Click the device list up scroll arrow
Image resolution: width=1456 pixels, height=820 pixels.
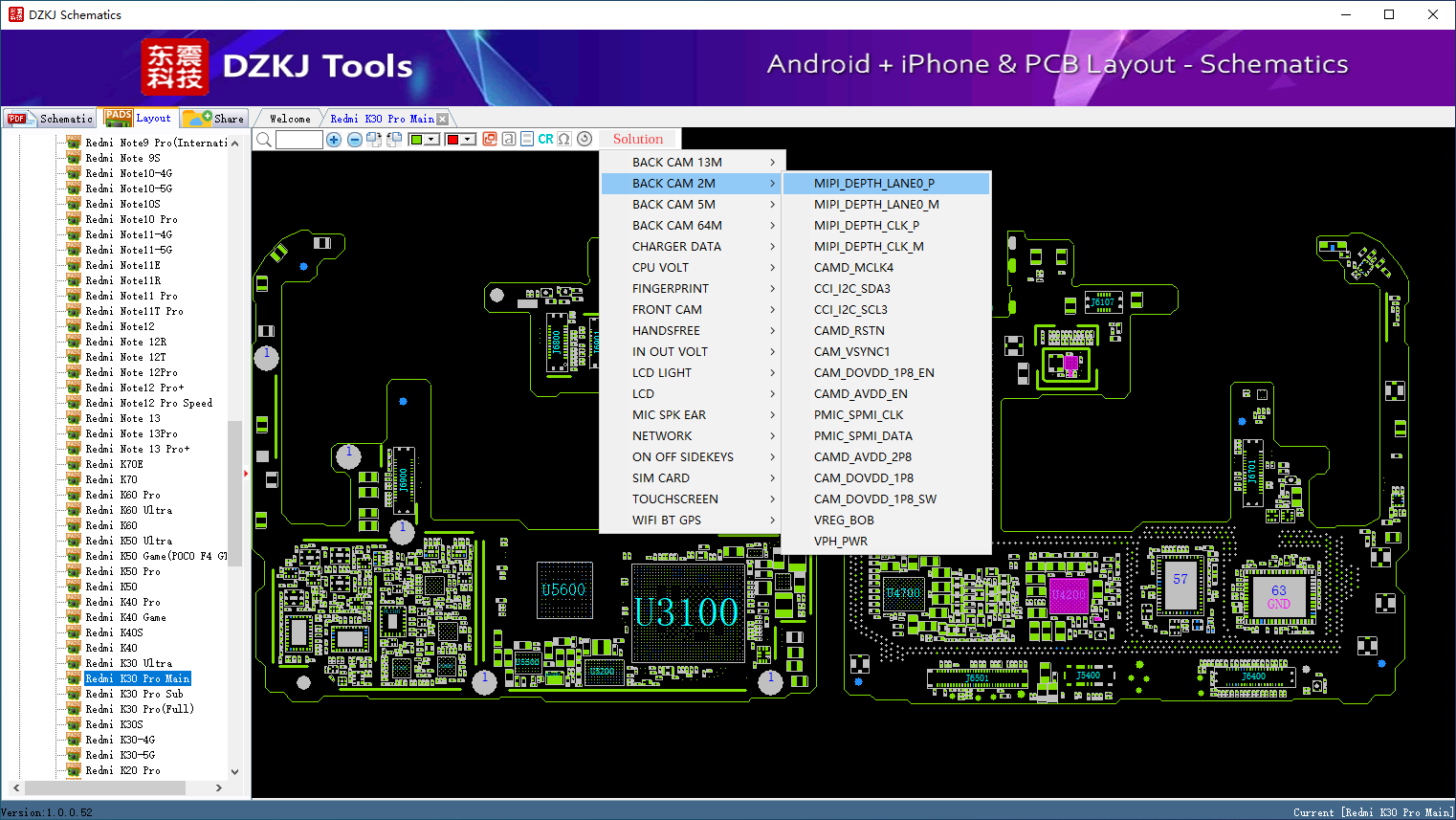(x=235, y=143)
